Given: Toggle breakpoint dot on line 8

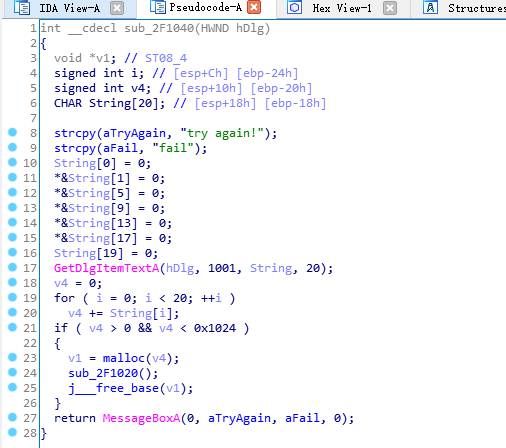Looking at the screenshot, I should [12, 132].
